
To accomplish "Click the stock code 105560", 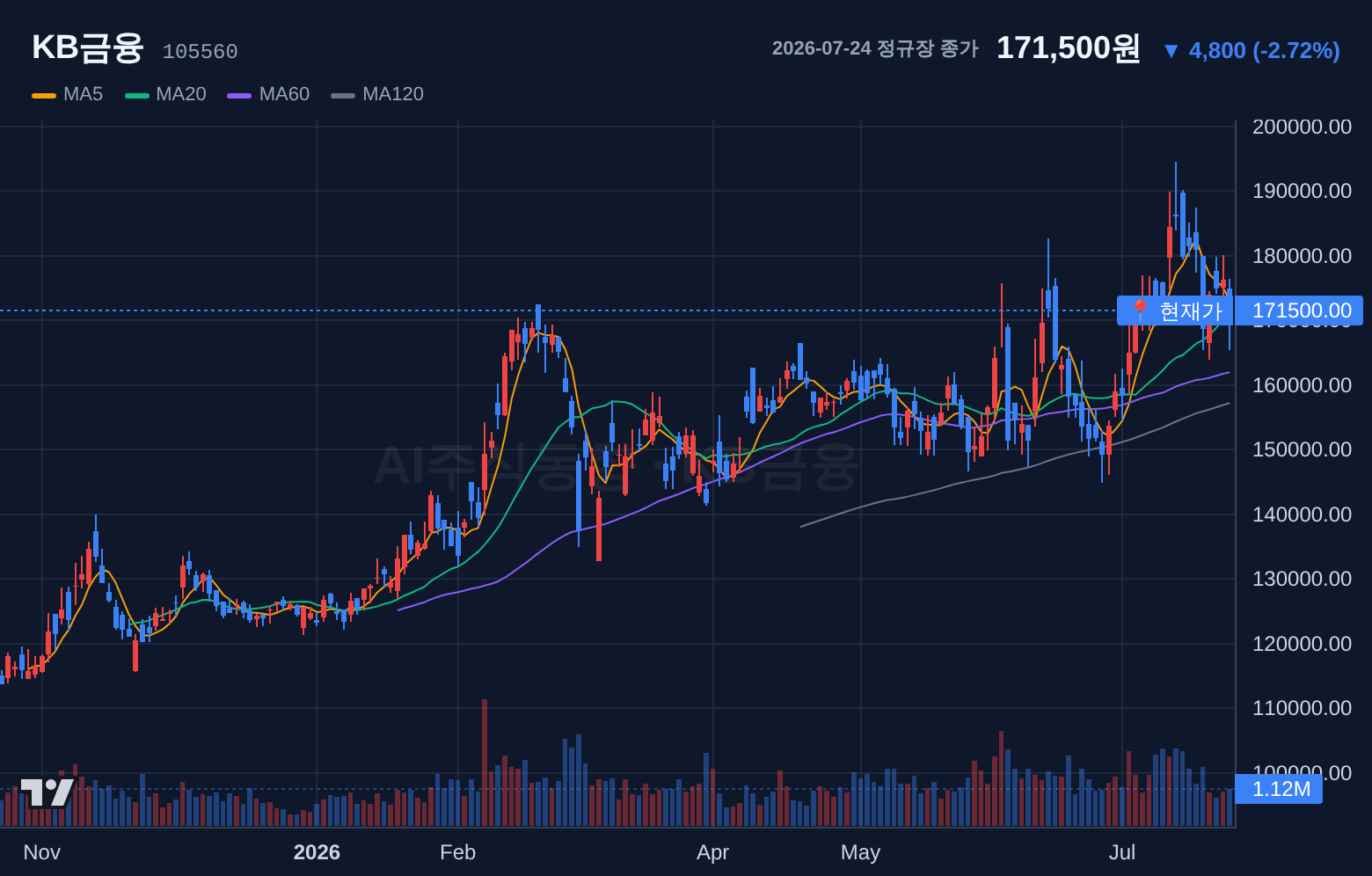I will click(200, 52).
